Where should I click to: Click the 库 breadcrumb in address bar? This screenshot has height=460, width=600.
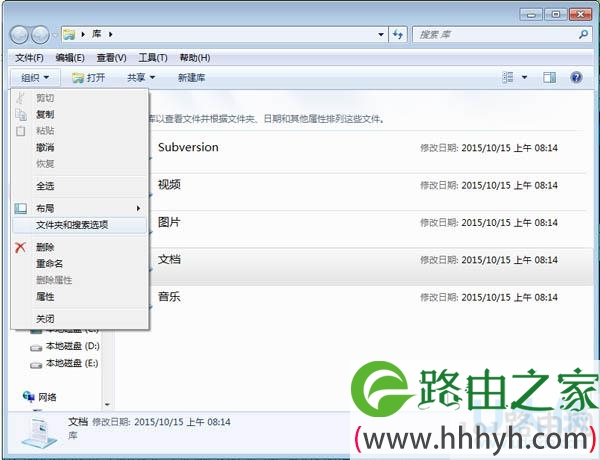pos(96,34)
